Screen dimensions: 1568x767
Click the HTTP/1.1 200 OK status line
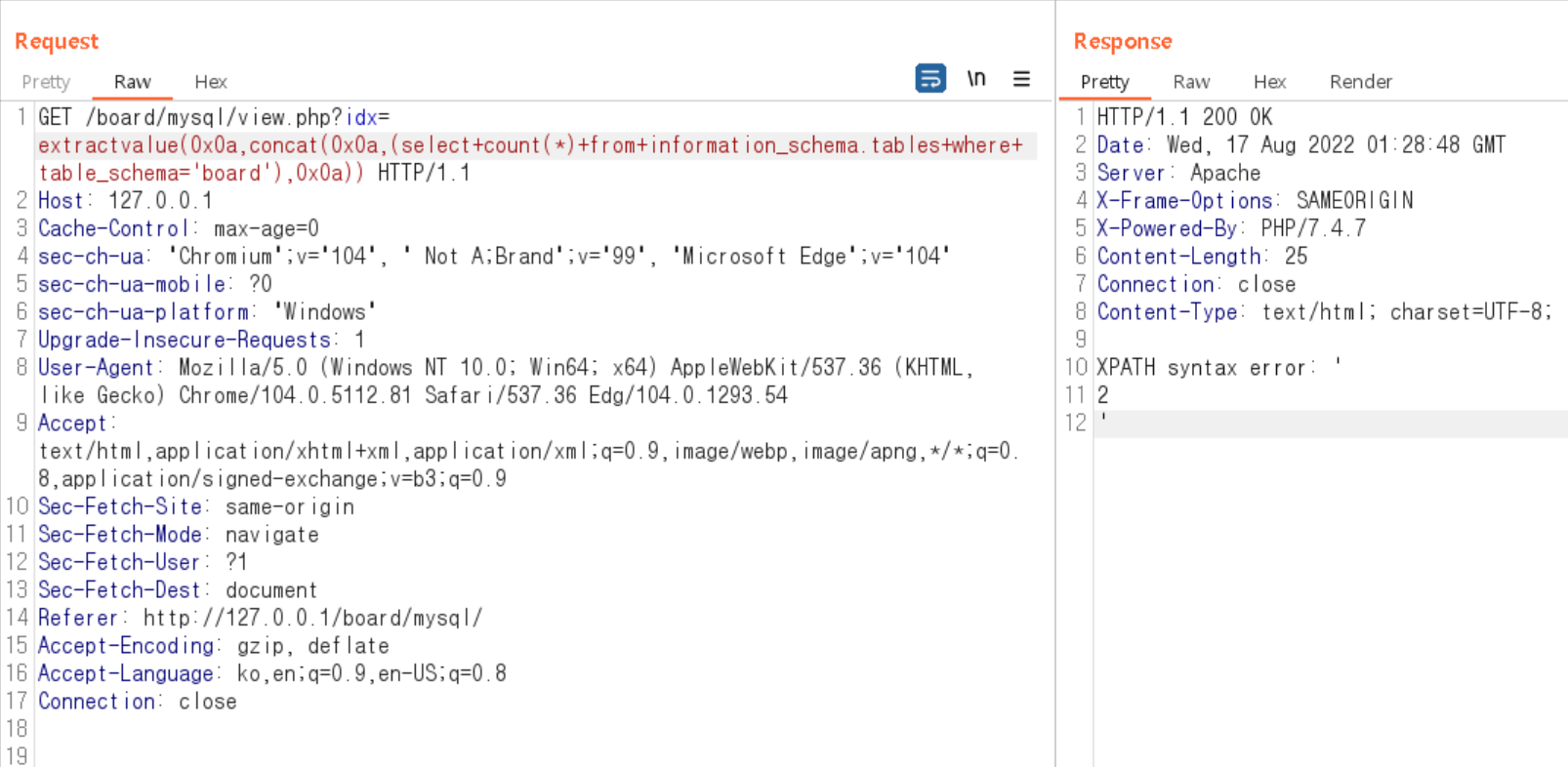pos(1184,117)
